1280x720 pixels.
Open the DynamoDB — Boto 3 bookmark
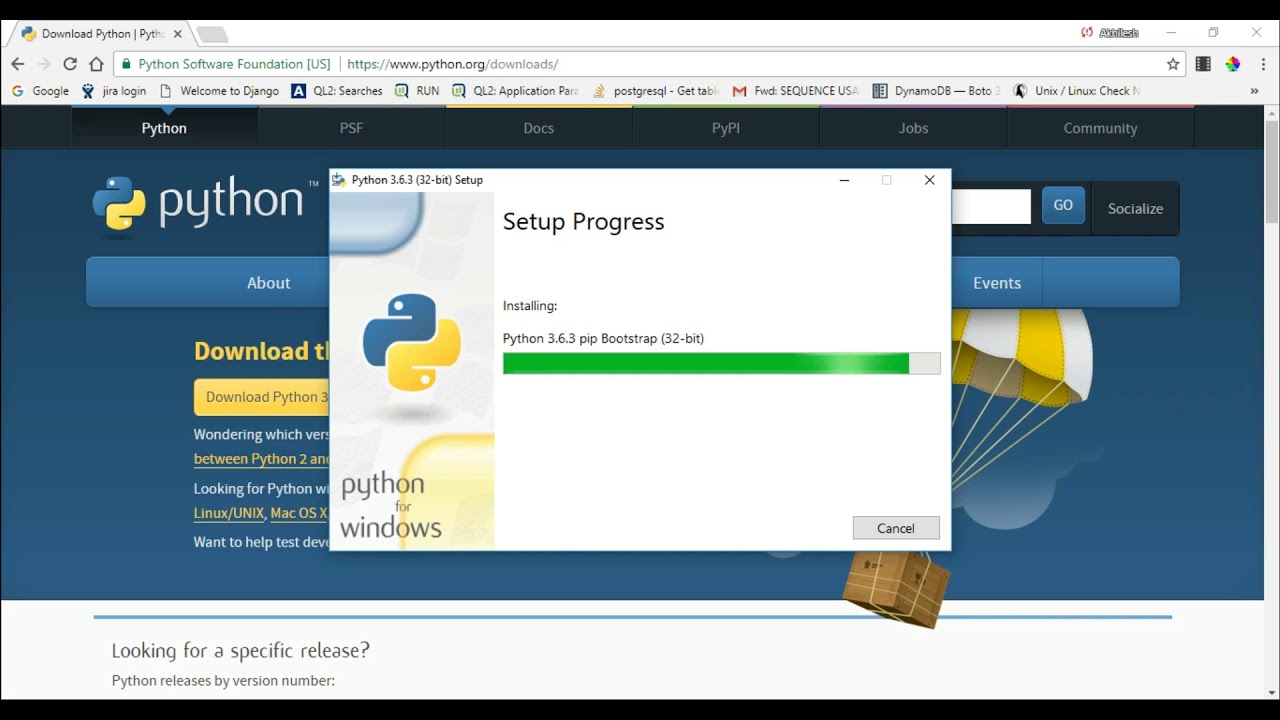(937, 91)
